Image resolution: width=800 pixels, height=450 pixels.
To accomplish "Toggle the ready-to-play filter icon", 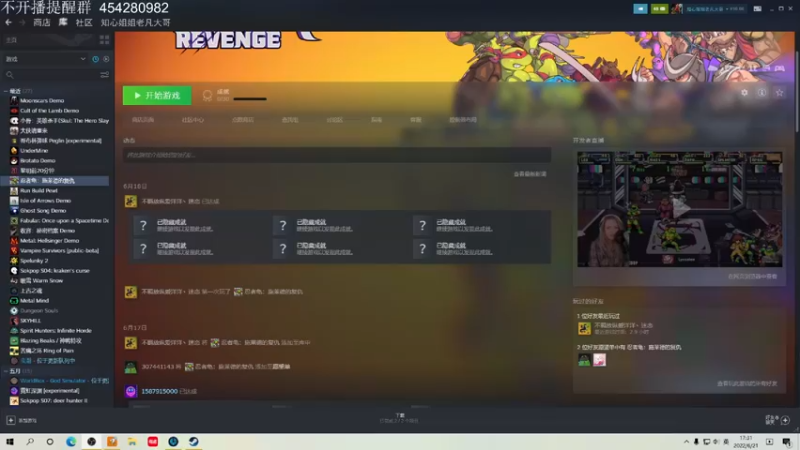I will (x=106, y=59).
